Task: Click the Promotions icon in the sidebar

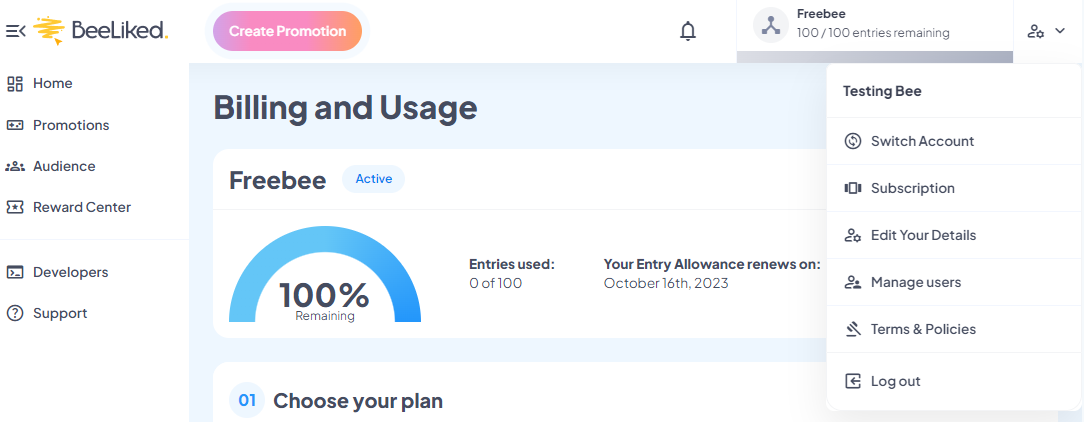Action: [x=15, y=125]
